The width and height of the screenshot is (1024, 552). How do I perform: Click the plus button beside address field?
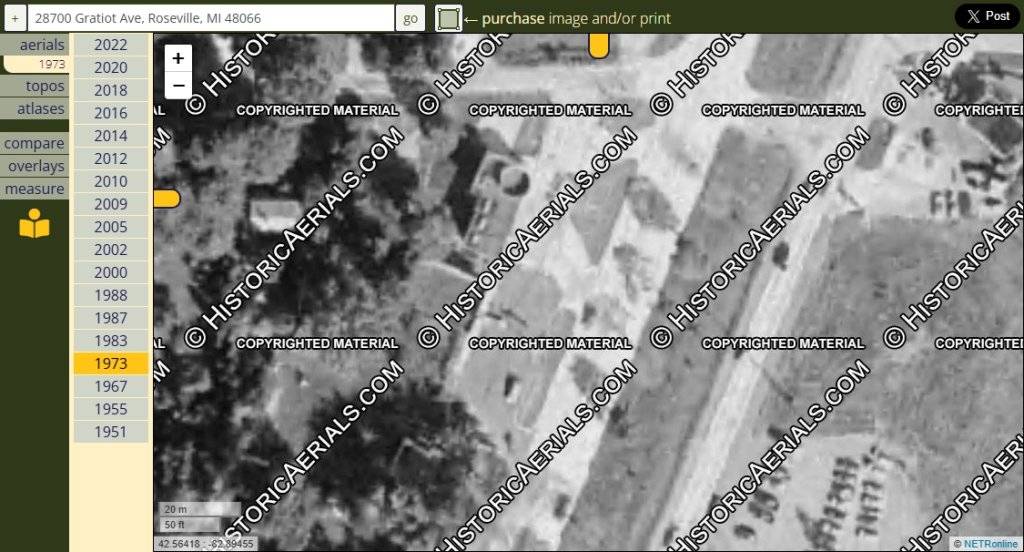(x=14, y=18)
